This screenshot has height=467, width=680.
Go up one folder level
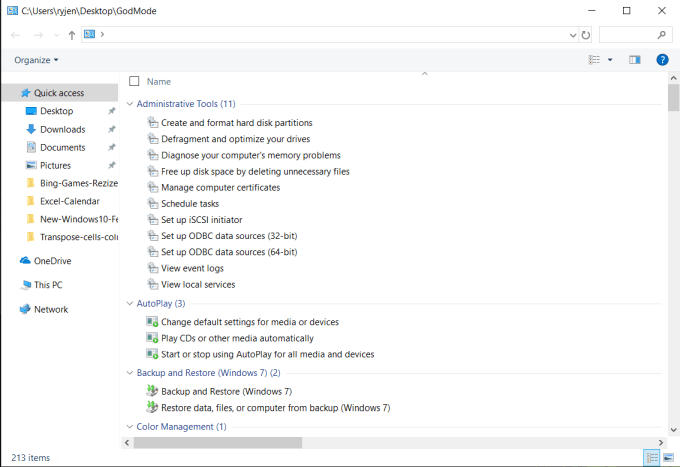point(72,35)
